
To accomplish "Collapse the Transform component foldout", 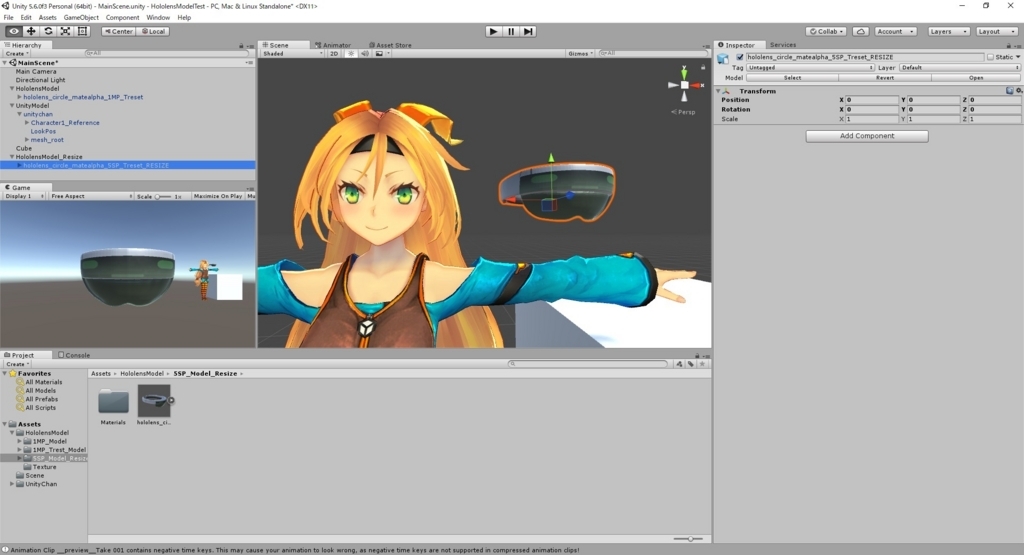I will pos(718,91).
